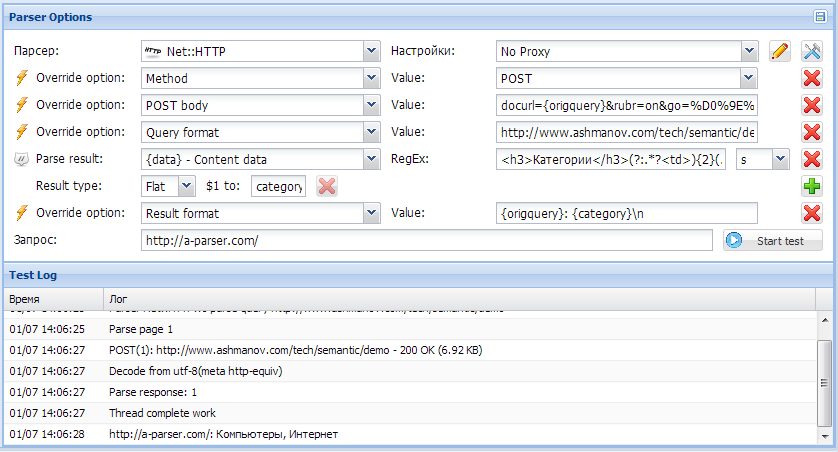Screen dimensions: 838x452
Task: Expand the Query format option dropdown
Action: click(372, 132)
